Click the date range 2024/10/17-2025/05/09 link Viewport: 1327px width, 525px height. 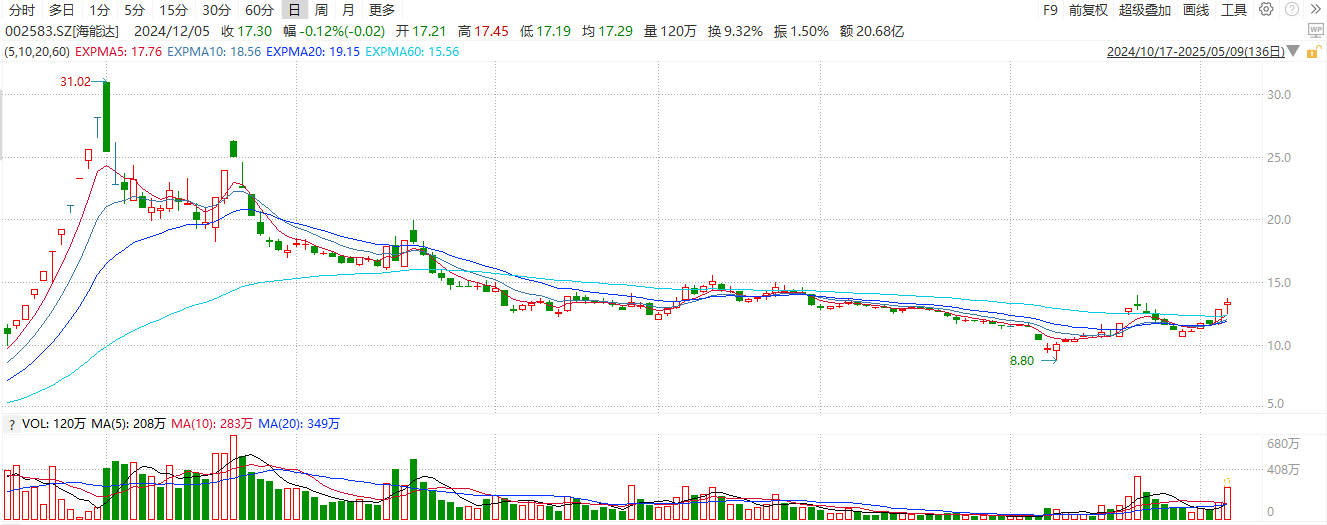pyautogui.click(x=1196, y=52)
